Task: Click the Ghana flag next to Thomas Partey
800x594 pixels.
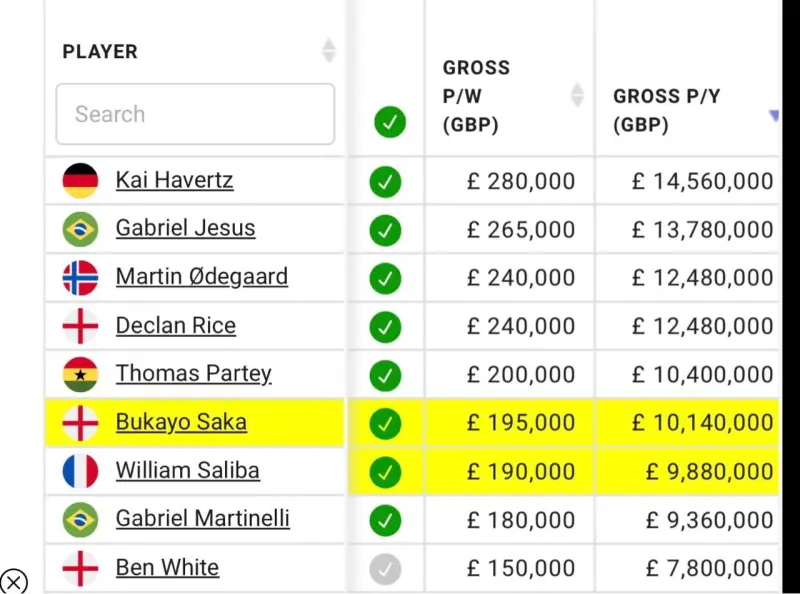Action: pyautogui.click(x=80, y=374)
